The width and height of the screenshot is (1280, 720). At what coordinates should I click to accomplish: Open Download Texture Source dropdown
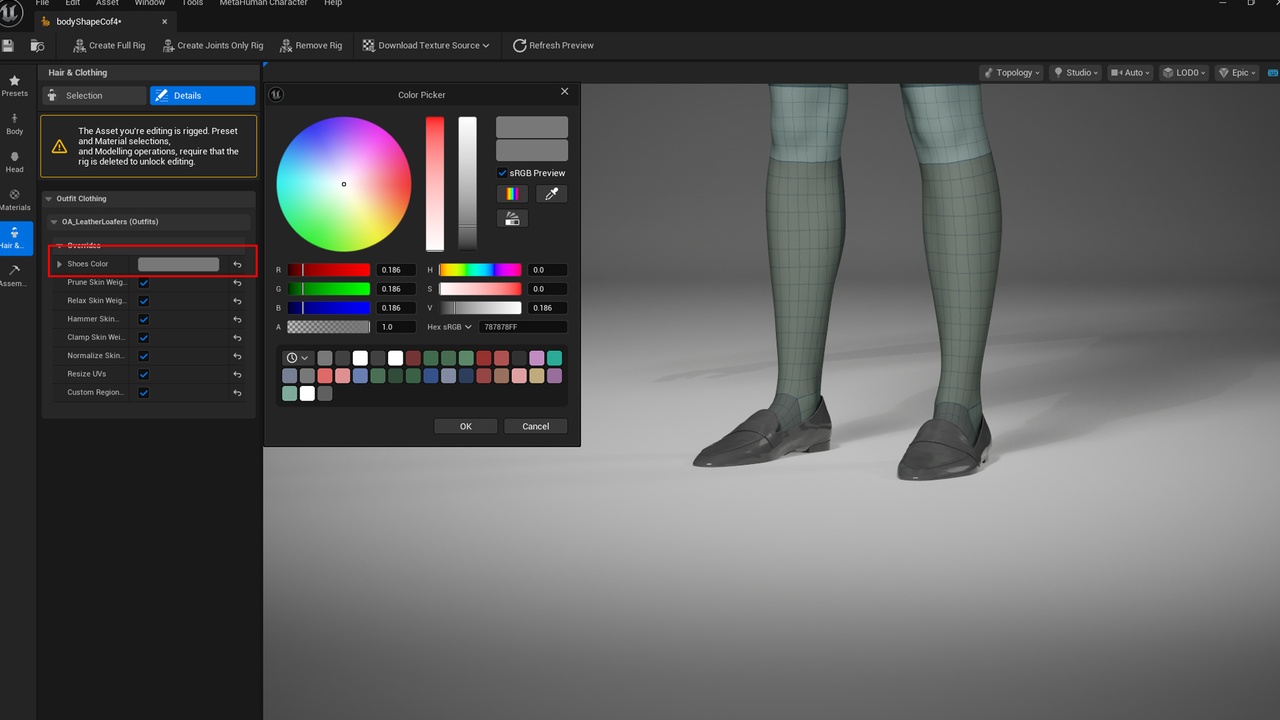[x=426, y=45]
